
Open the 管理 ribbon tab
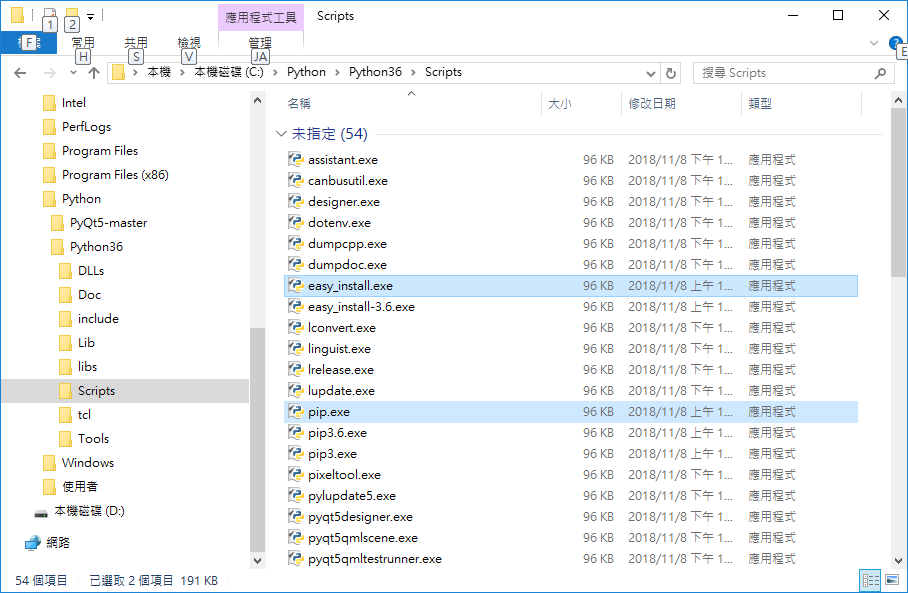tap(260, 43)
